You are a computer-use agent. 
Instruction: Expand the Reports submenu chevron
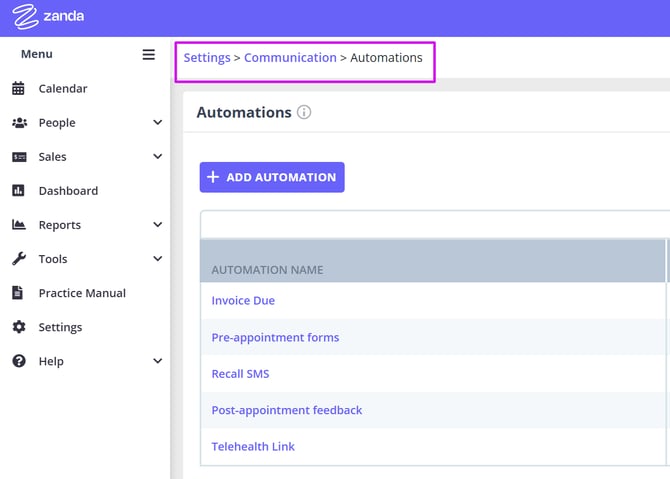(157, 225)
